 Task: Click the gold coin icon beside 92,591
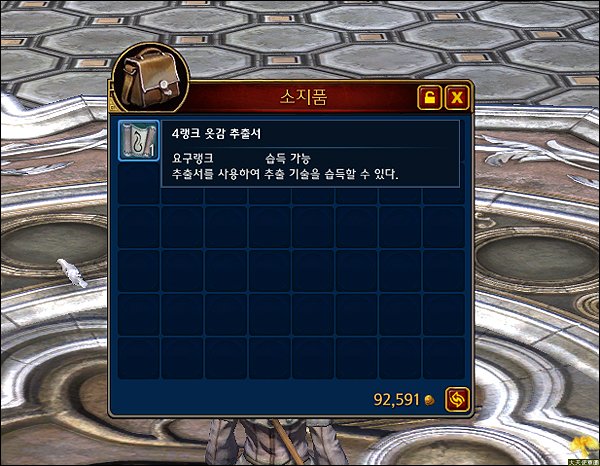pos(430,400)
